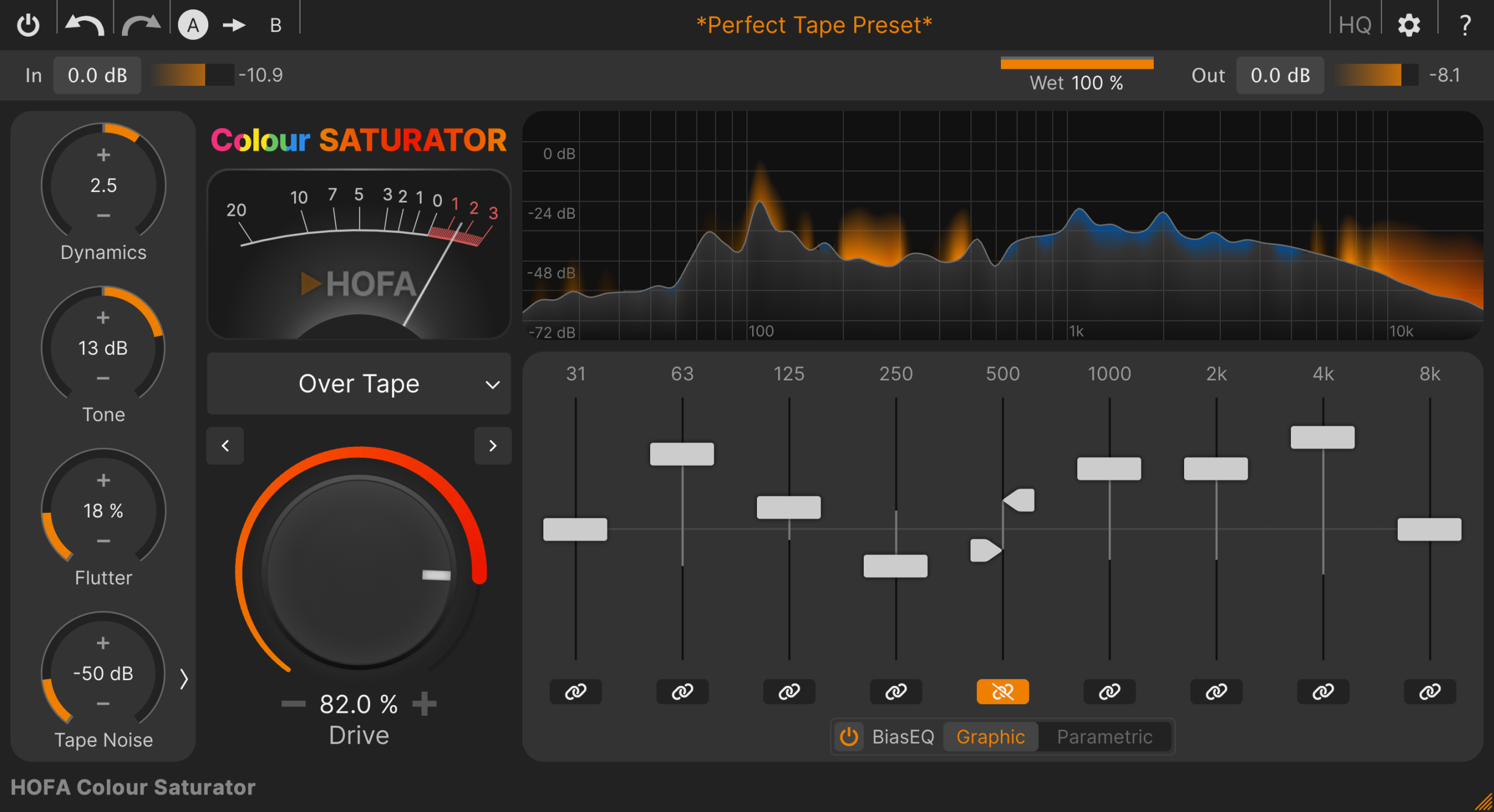Click the 4k band fader handle
This screenshot has width=1494, height=812.
click(1322, 437)
